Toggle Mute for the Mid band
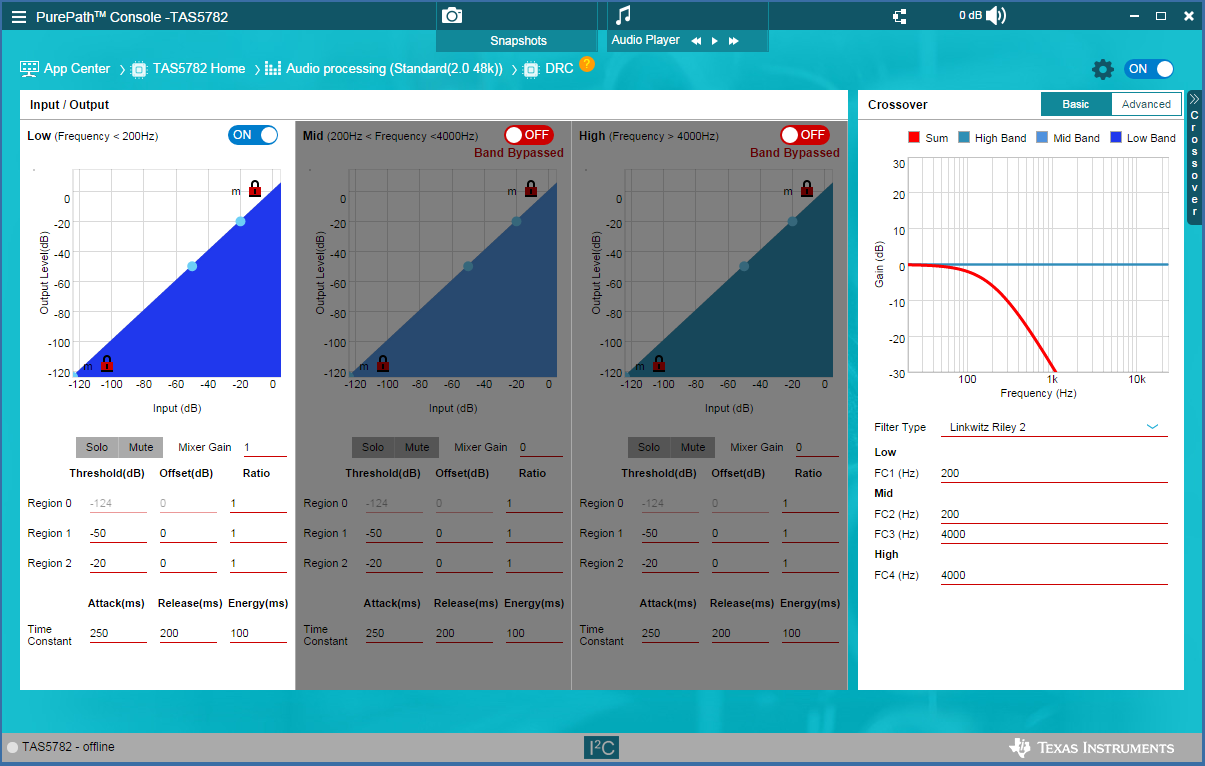The image size is (1205, 766). click(417, 447)
